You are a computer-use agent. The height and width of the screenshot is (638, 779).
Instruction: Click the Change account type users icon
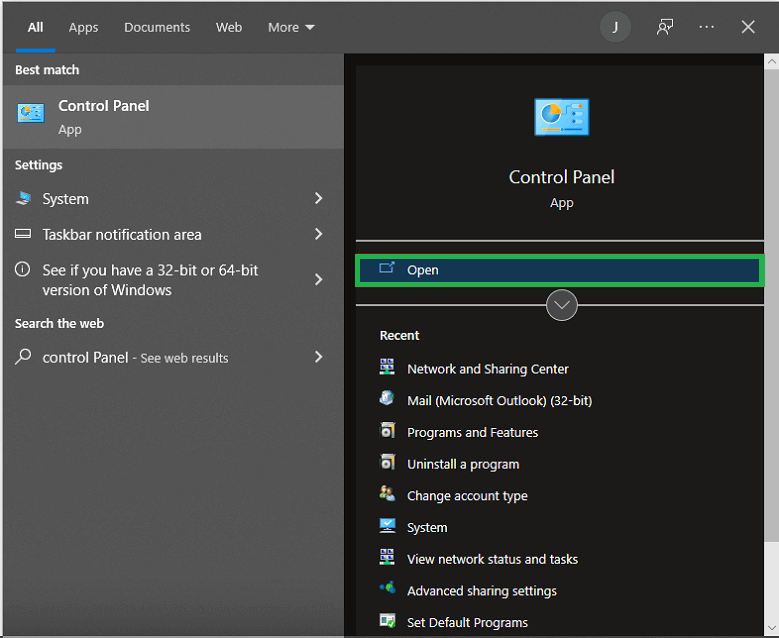(387, 493)
